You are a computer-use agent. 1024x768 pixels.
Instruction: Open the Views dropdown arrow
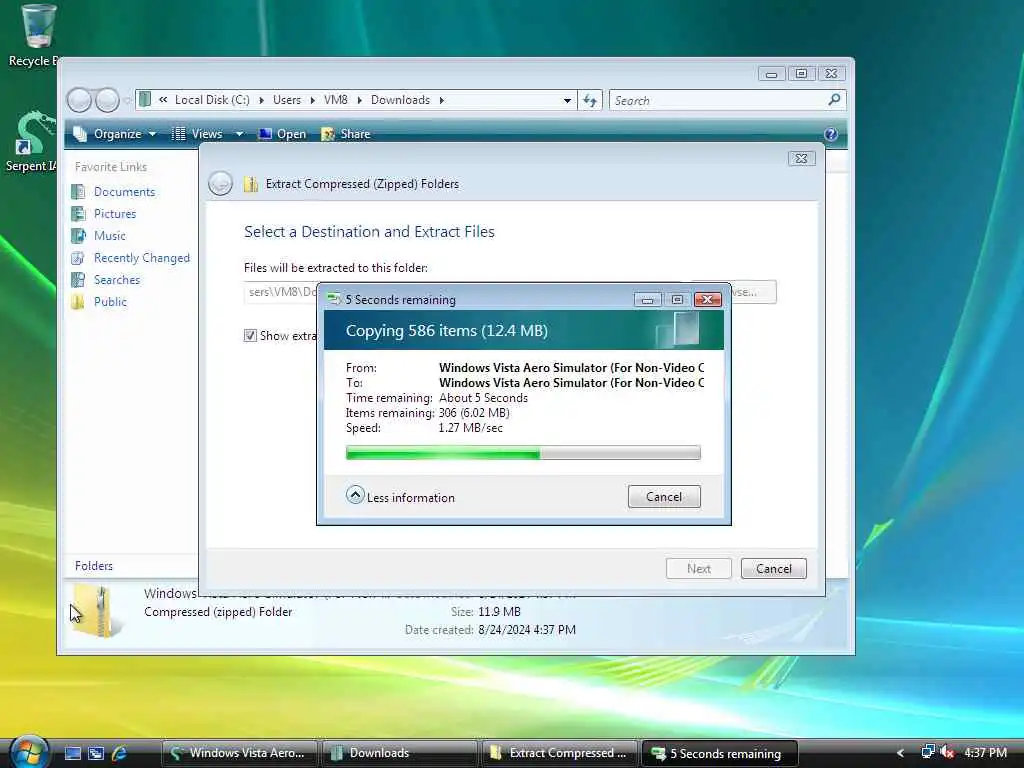point(240,134)
